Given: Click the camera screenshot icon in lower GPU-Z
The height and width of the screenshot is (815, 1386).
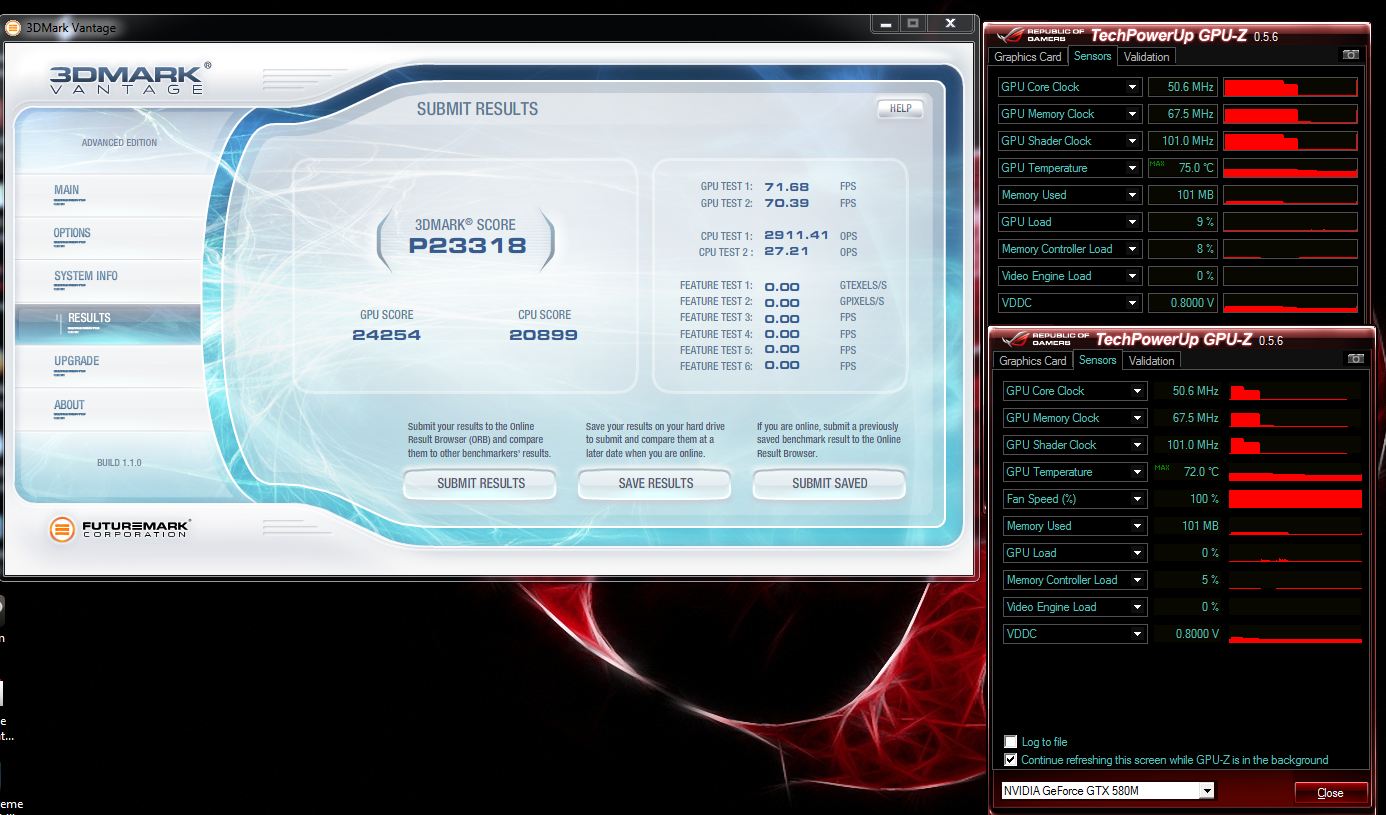Looking at the screenshot, I should click(x=1355, y=359).
